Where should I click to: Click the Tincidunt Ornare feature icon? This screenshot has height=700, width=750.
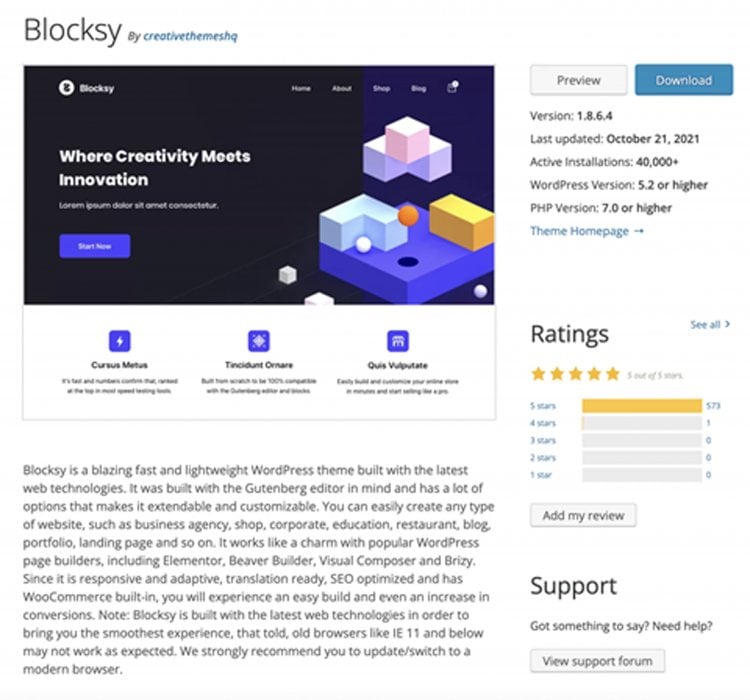point(259,341)
